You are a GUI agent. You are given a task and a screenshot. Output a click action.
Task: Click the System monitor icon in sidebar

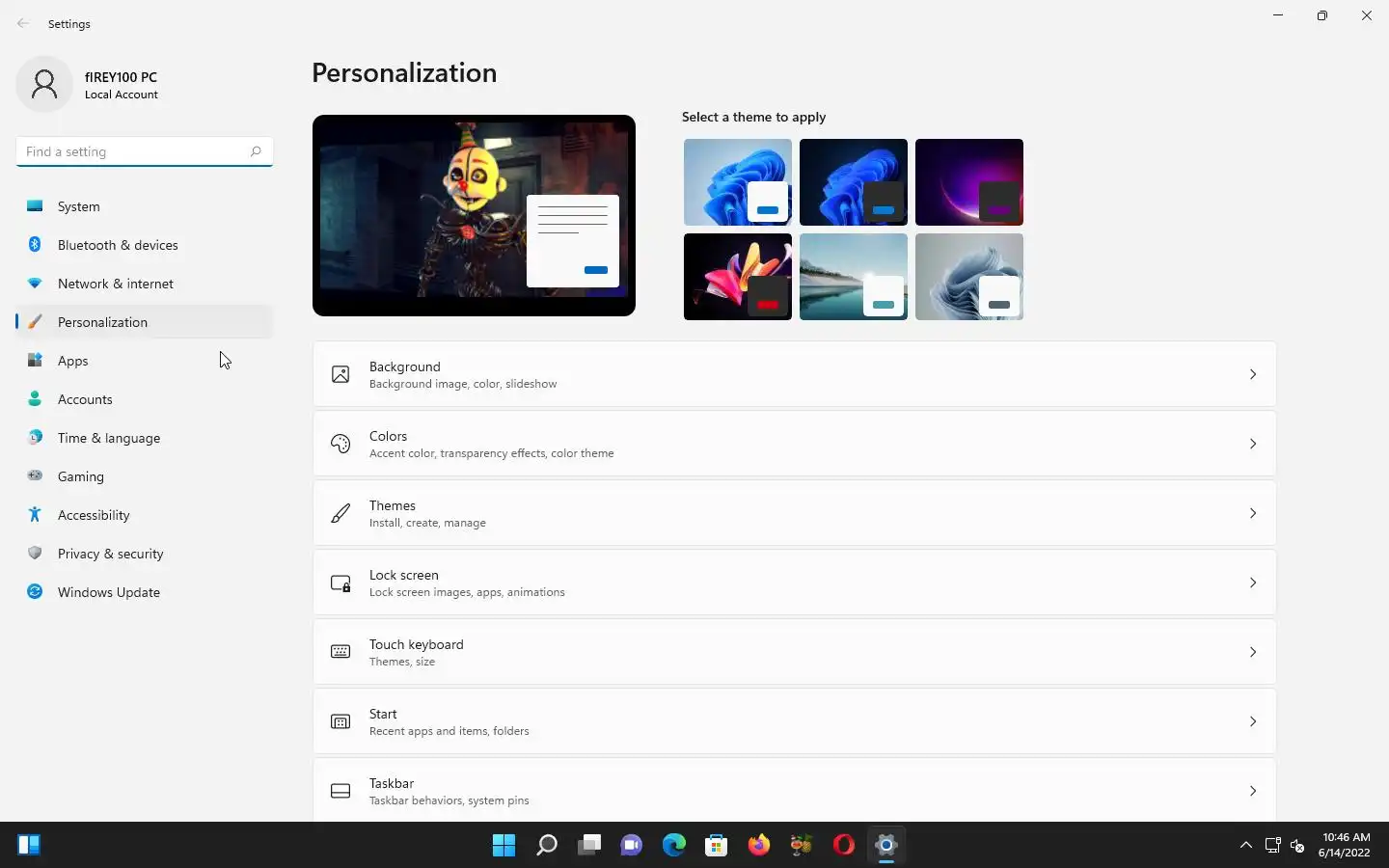click(x=35, y=205)
